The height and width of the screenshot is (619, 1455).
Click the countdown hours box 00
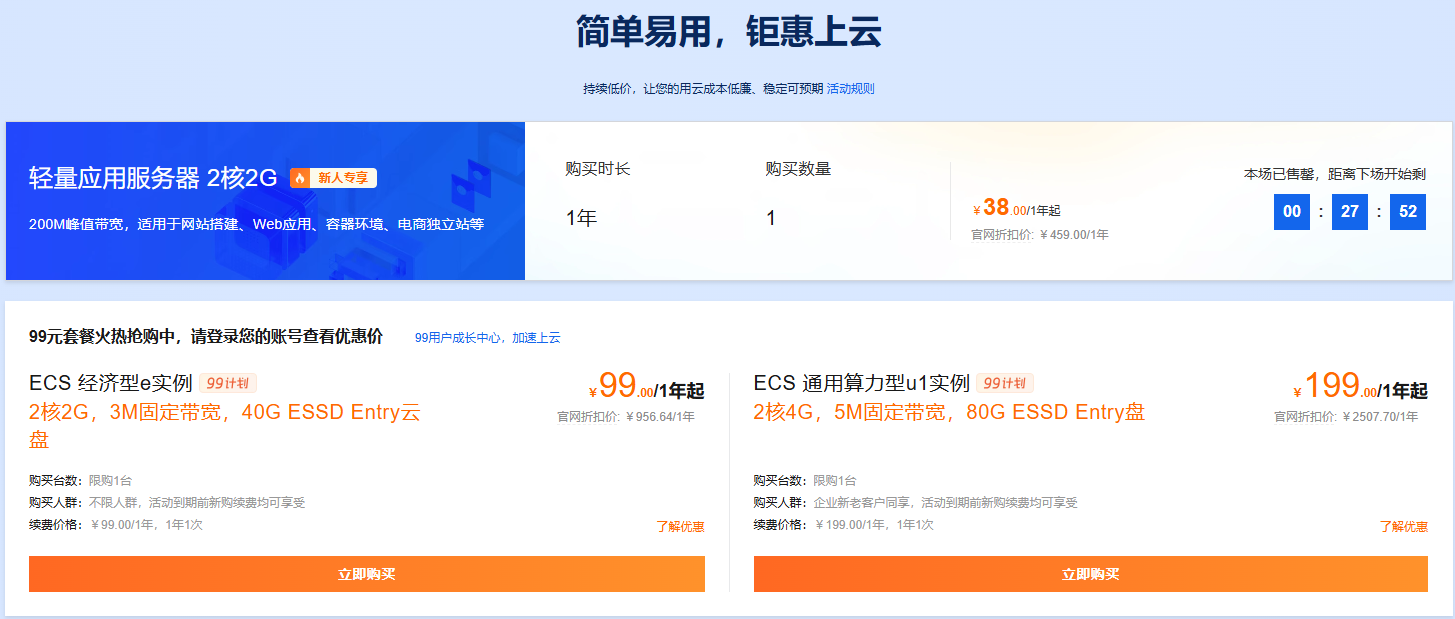pos(1292,212)
